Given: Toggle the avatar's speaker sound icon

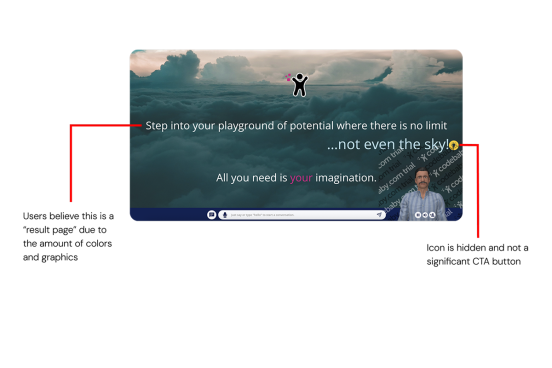Looking at the screenshot, I should [x=425, y=215].
